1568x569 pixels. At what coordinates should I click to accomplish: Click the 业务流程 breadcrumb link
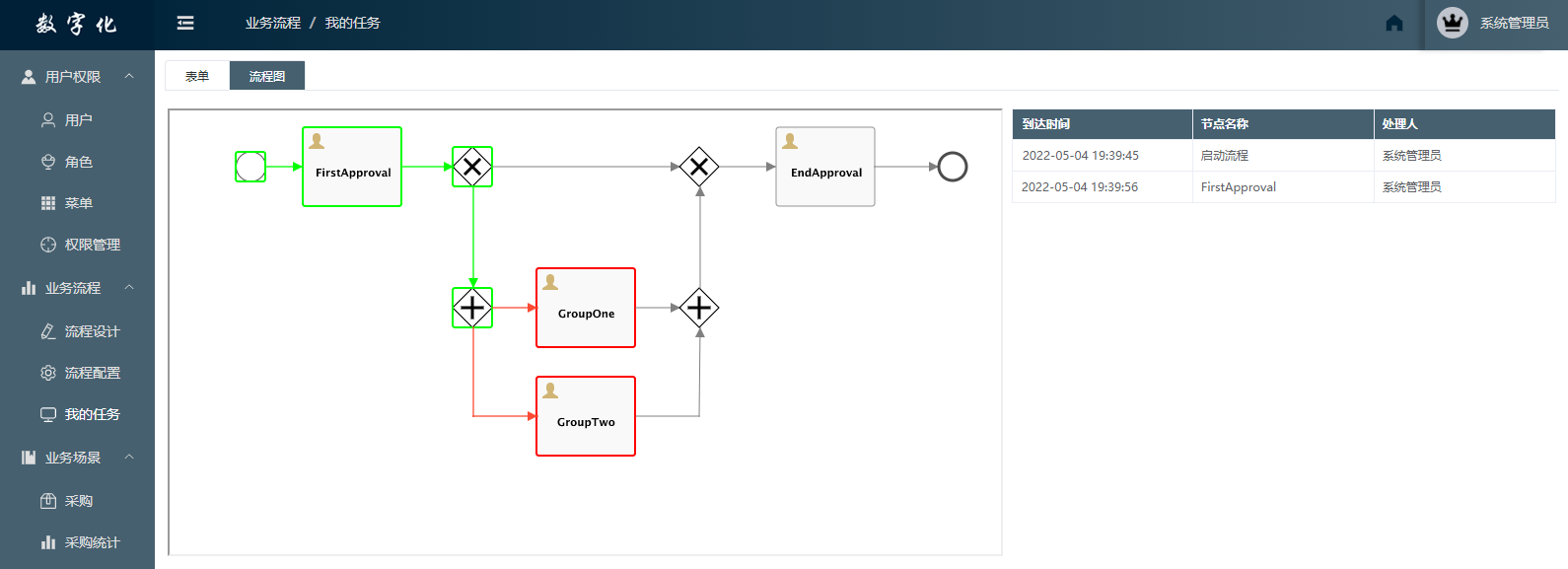273,23
